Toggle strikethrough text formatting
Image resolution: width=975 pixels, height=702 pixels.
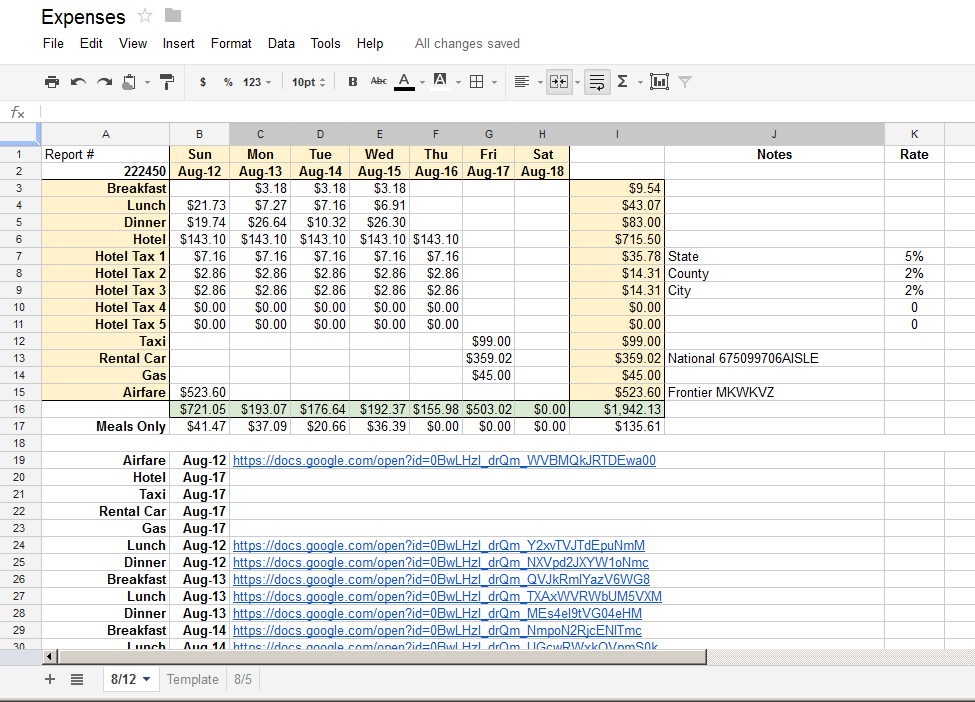(378, 82)
